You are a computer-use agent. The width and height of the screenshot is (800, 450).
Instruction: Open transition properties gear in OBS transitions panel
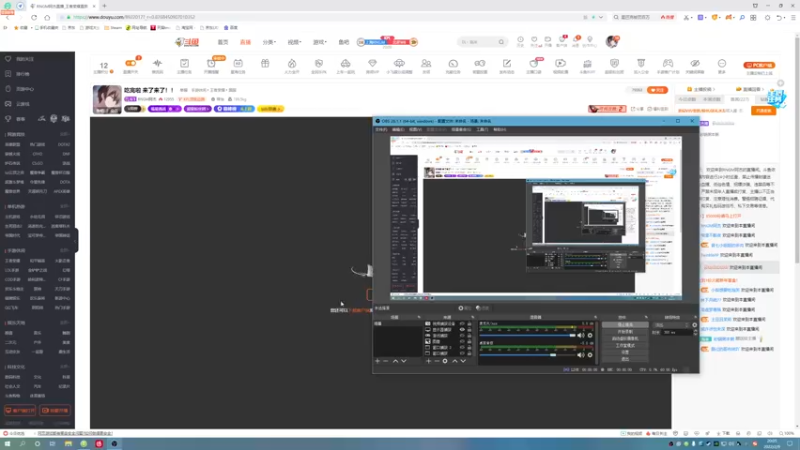(694, 325)
